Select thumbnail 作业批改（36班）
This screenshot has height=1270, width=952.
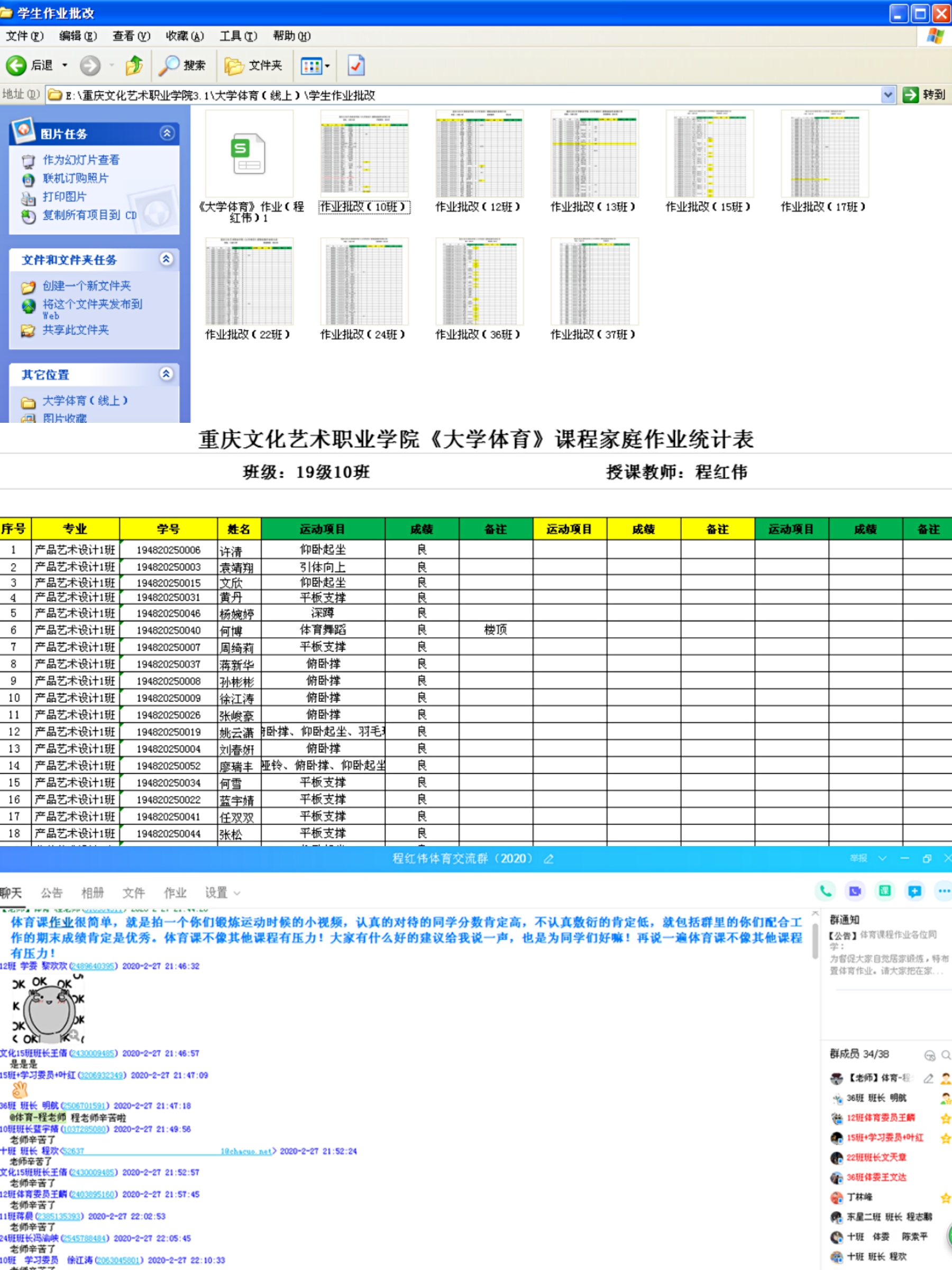point(479,282)
